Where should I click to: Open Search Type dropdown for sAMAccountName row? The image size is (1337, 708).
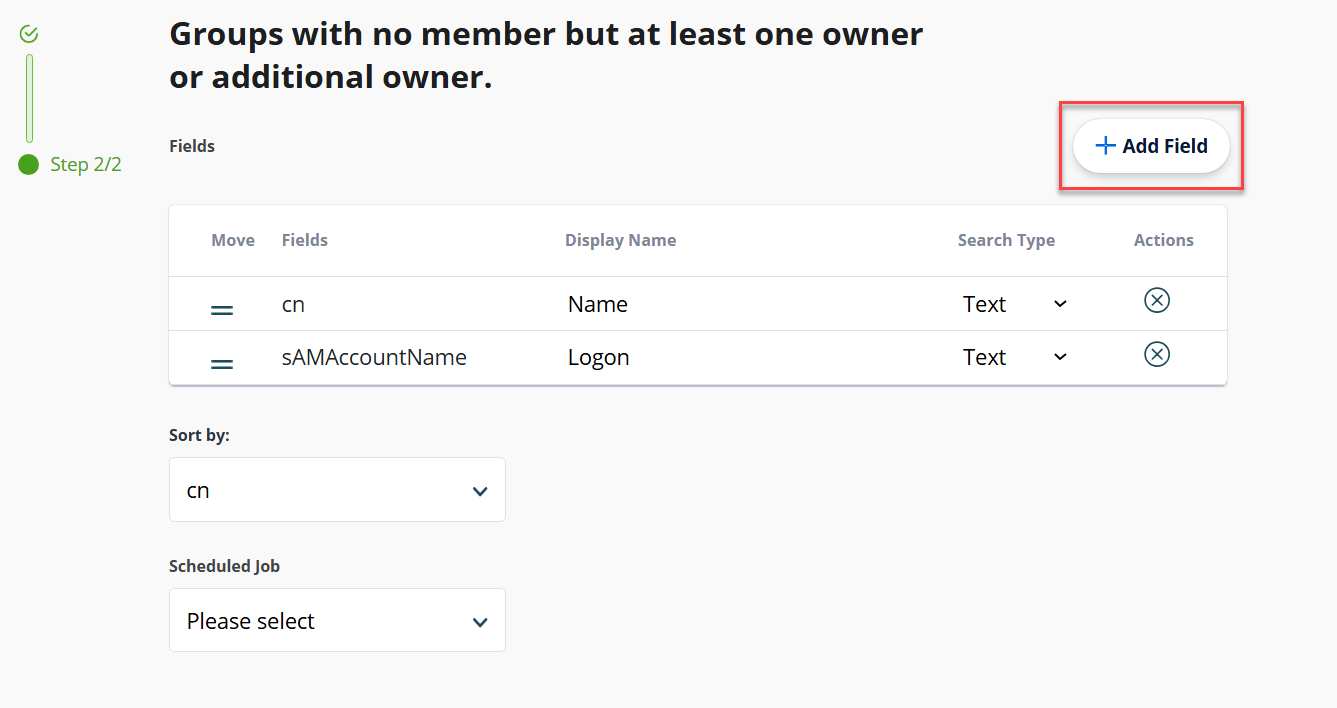pos(1015,357)
